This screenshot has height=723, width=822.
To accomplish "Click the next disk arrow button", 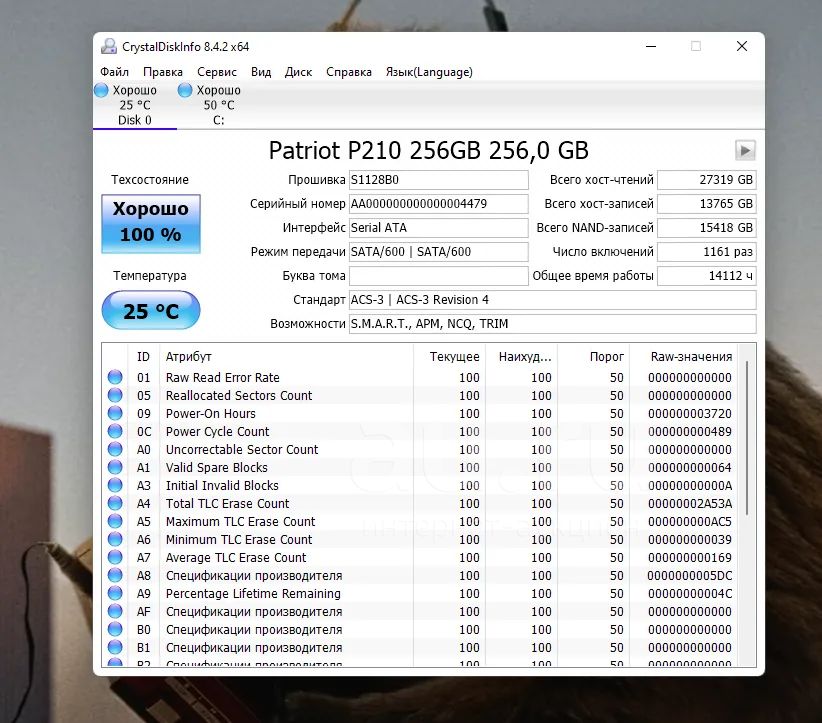I will coord(745,150).
